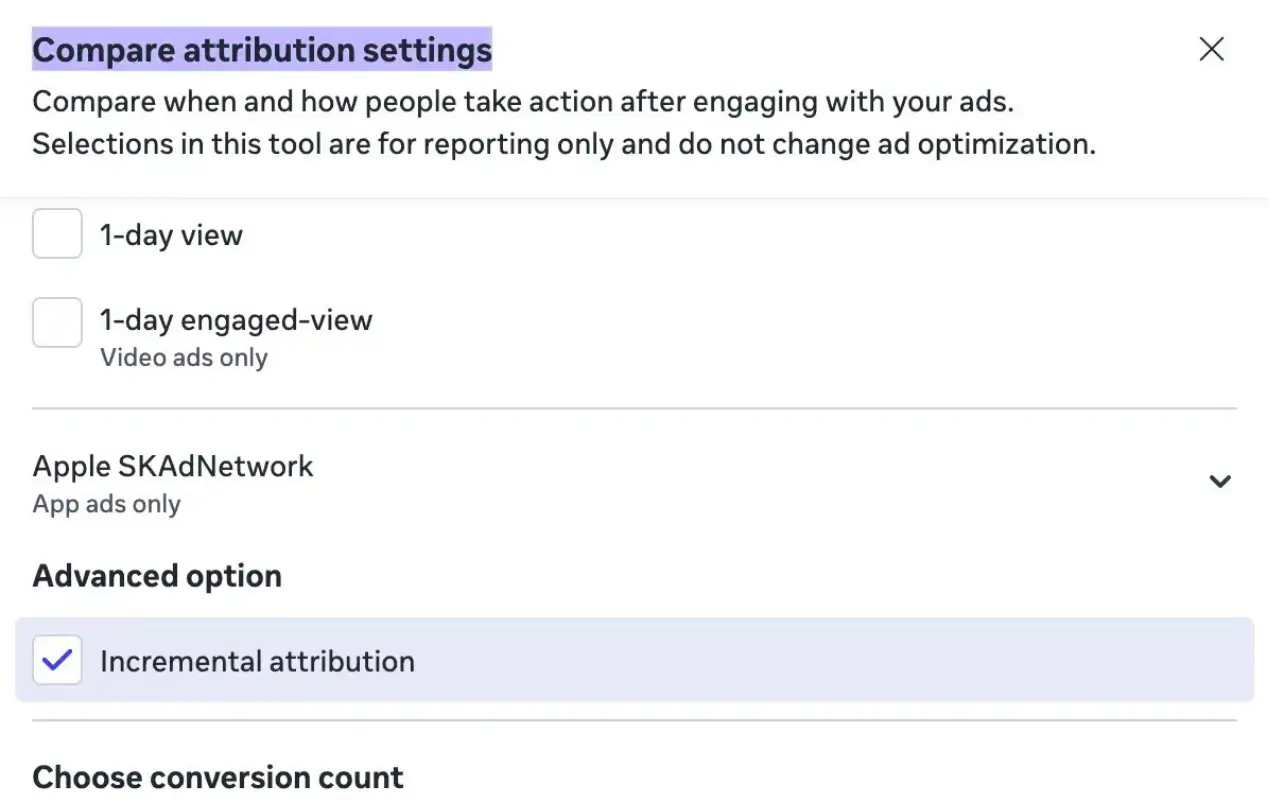This screenshot has height=800, width=1270.
Task: Enable the 1-day view checkbox
Action: point(56,233)
